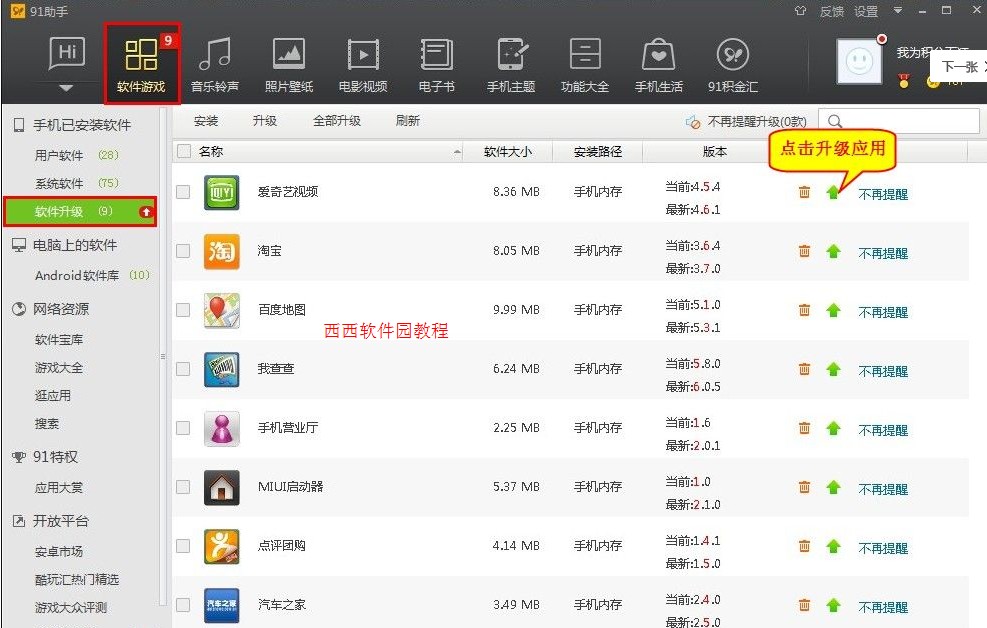Tick the checkbox for MIUI启动器
Screen dimensions: 987x628
coord(183,487)
